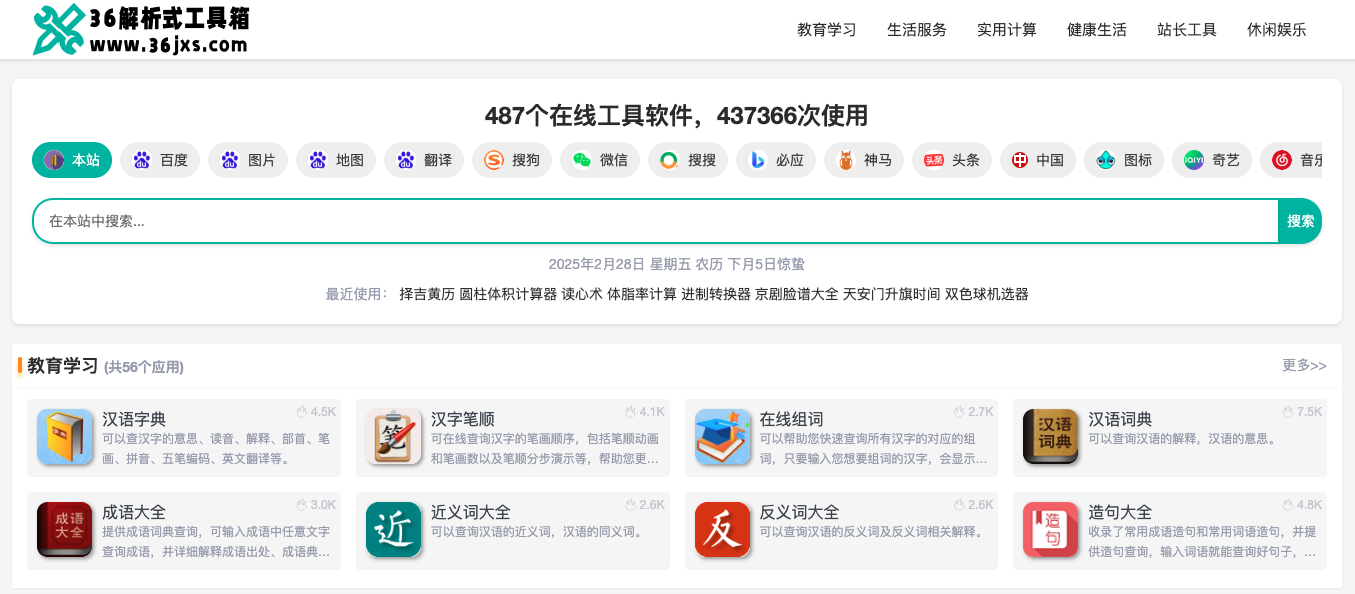Click the 36解析式工具箱 site logo
Image resolution: width=1355 pixels, height=594 pixels.
pos(140,29)
